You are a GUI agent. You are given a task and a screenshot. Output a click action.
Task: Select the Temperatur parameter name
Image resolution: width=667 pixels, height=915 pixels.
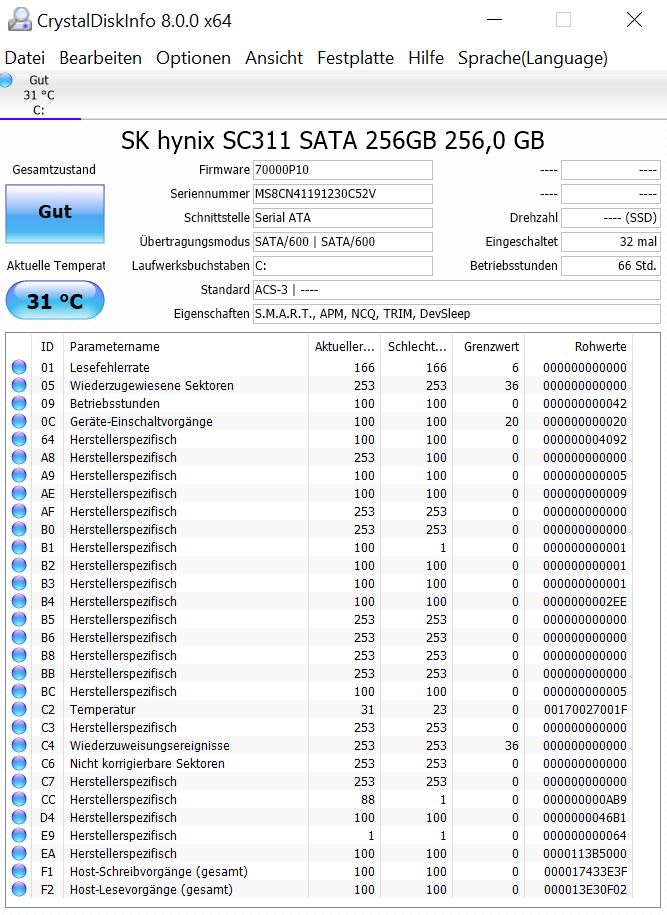point(103,710)
